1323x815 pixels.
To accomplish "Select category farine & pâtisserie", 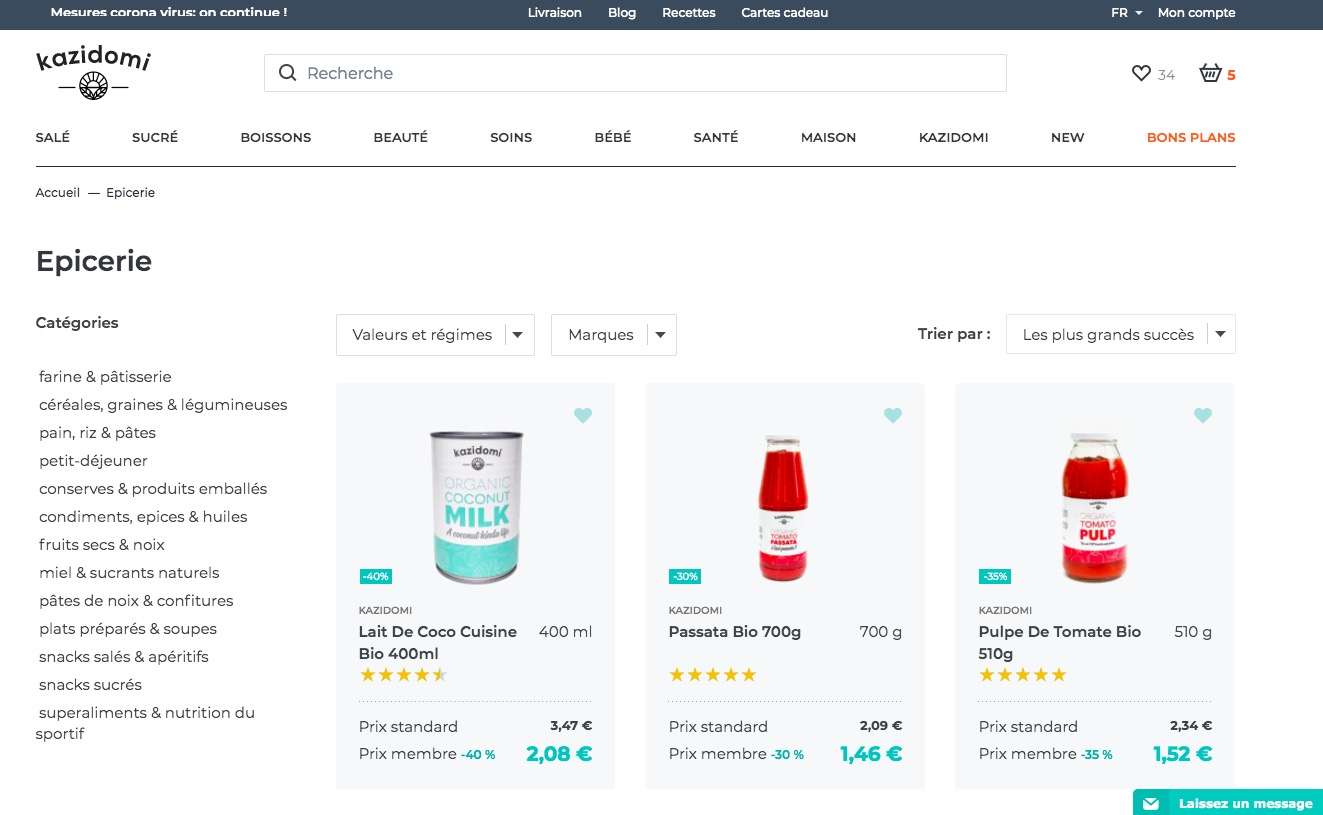I will 105,377.
